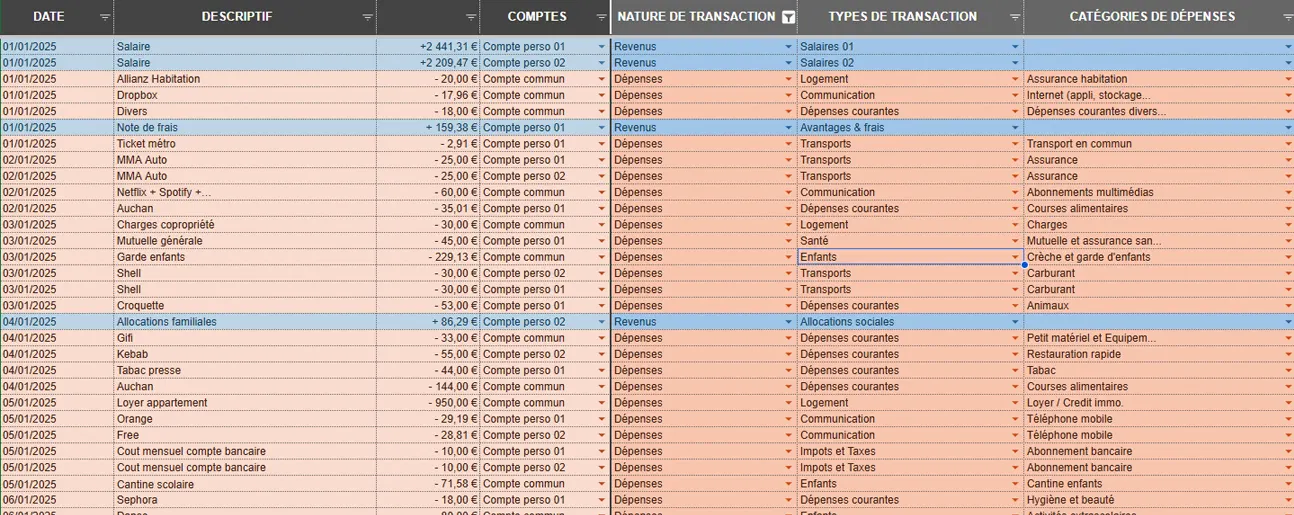
Task: Open the Avantages & frais dropdown arrow
Action: (x=1015, y=128)
